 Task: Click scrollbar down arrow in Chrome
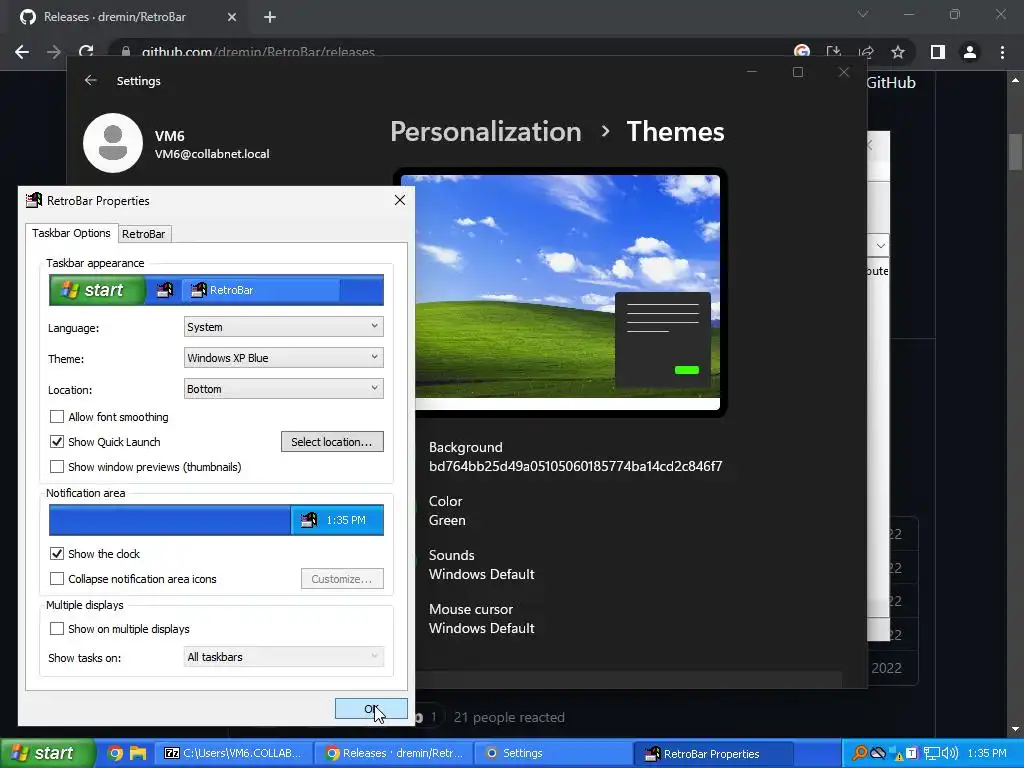(1015, 729)
